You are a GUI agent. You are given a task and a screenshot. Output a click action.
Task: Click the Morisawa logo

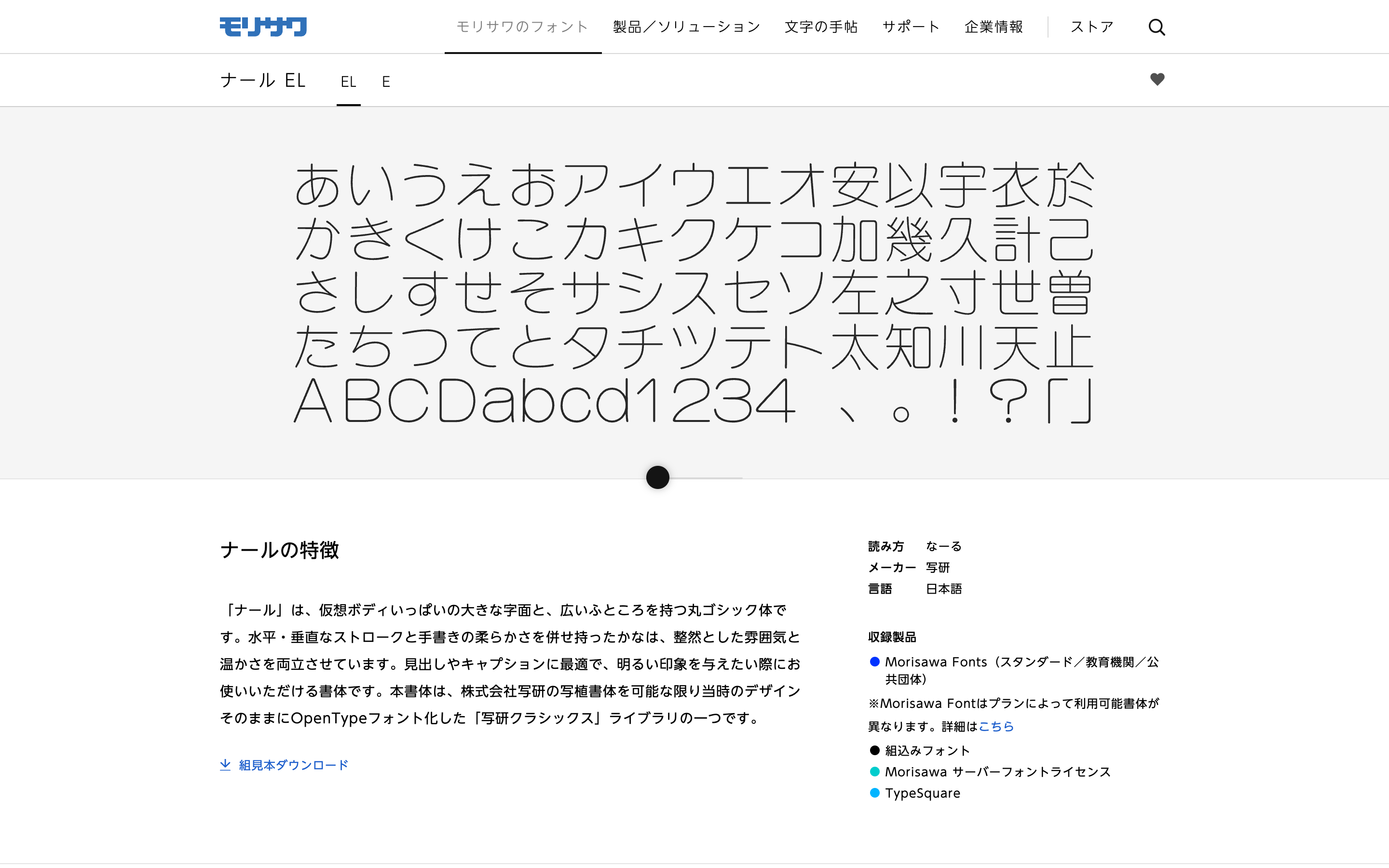tap(263, 27)
